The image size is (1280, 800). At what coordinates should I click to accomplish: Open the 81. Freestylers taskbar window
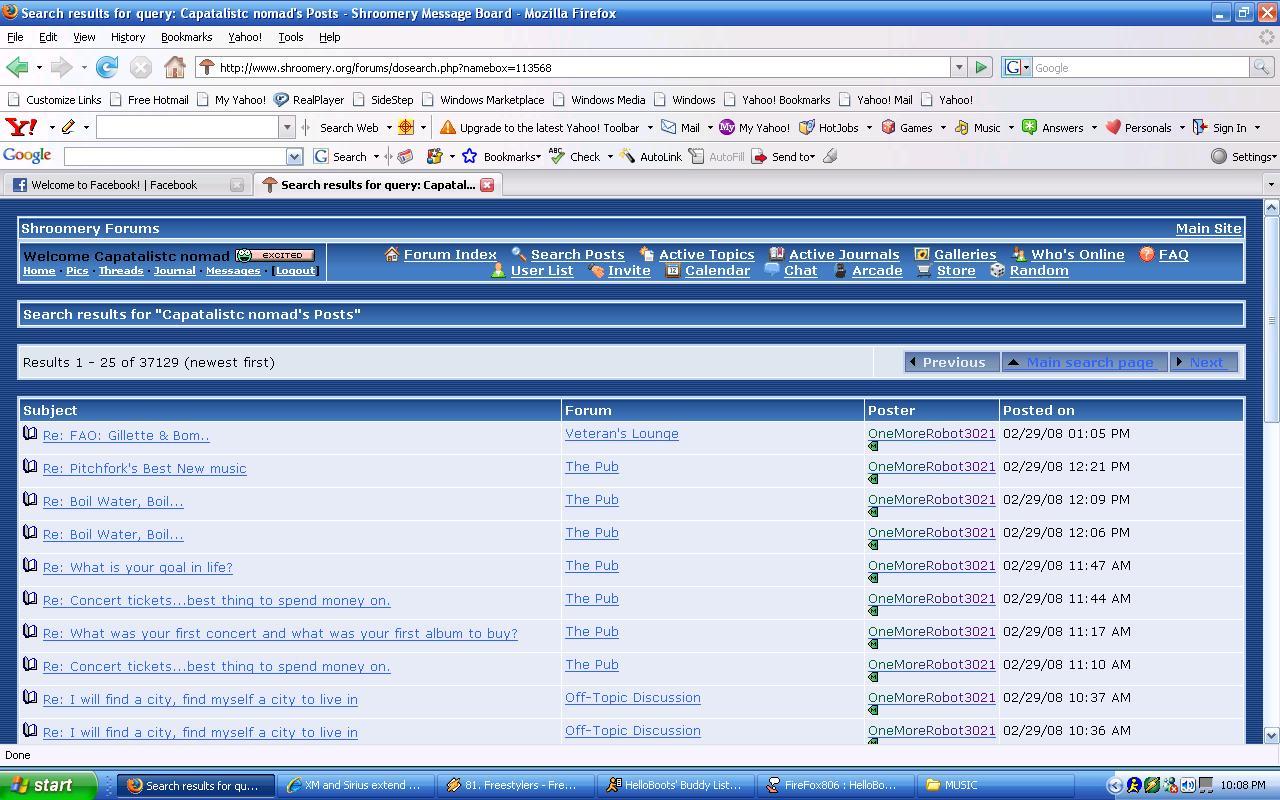click(518, 785)
